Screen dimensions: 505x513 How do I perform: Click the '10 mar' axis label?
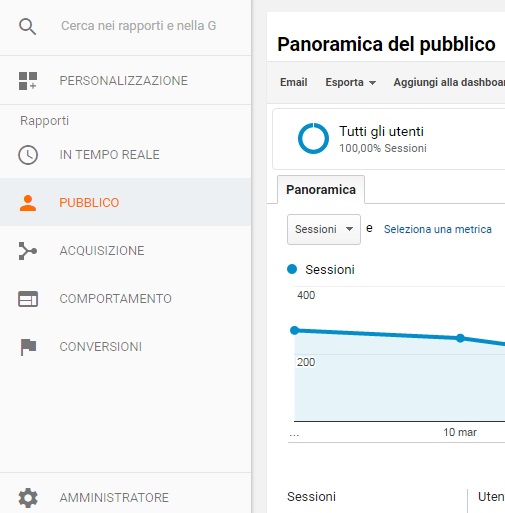[x=460, y=432]
